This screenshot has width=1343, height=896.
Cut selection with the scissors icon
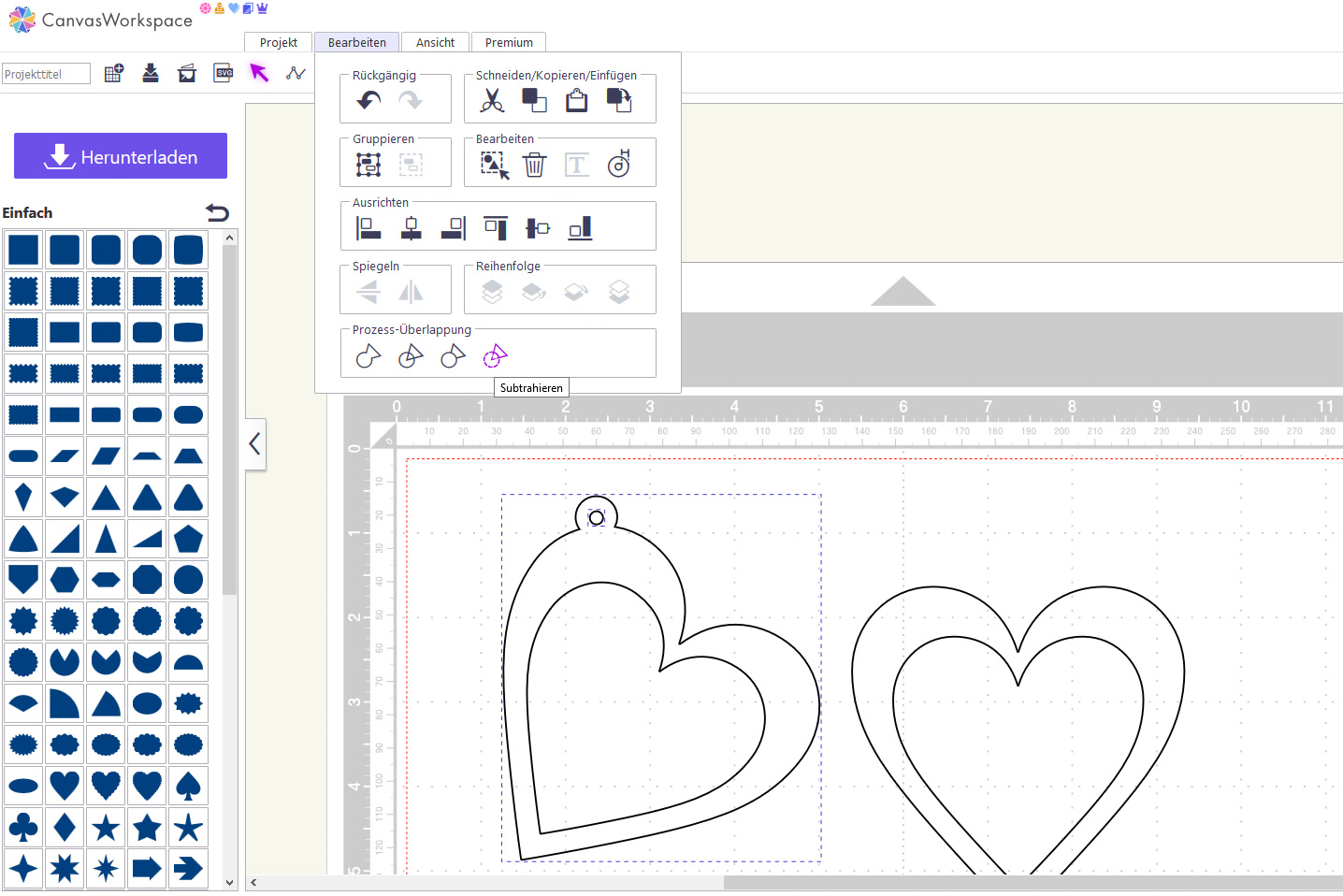(492, 101)
